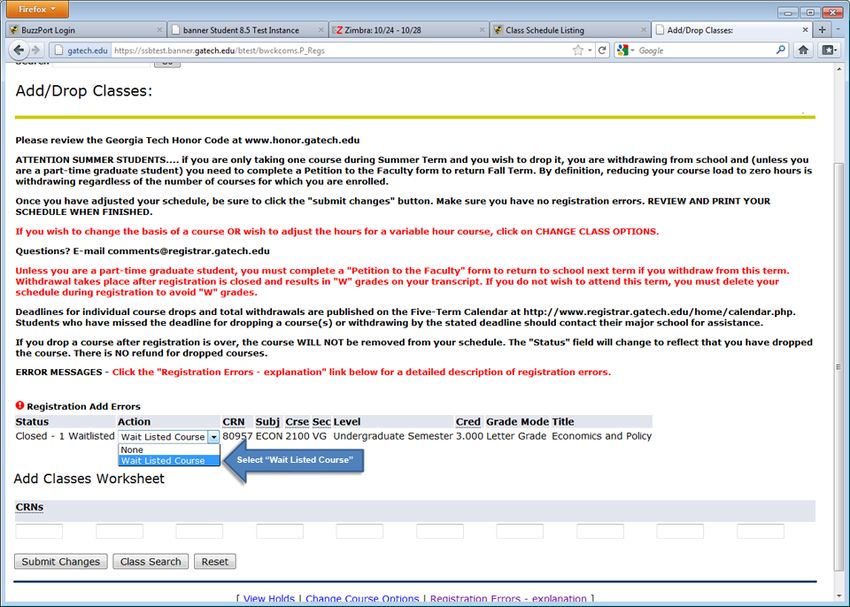Click CRN value 80957
The width and height of the screenshot is (850, 607).
pyautogui.click(x=237, y=436)
